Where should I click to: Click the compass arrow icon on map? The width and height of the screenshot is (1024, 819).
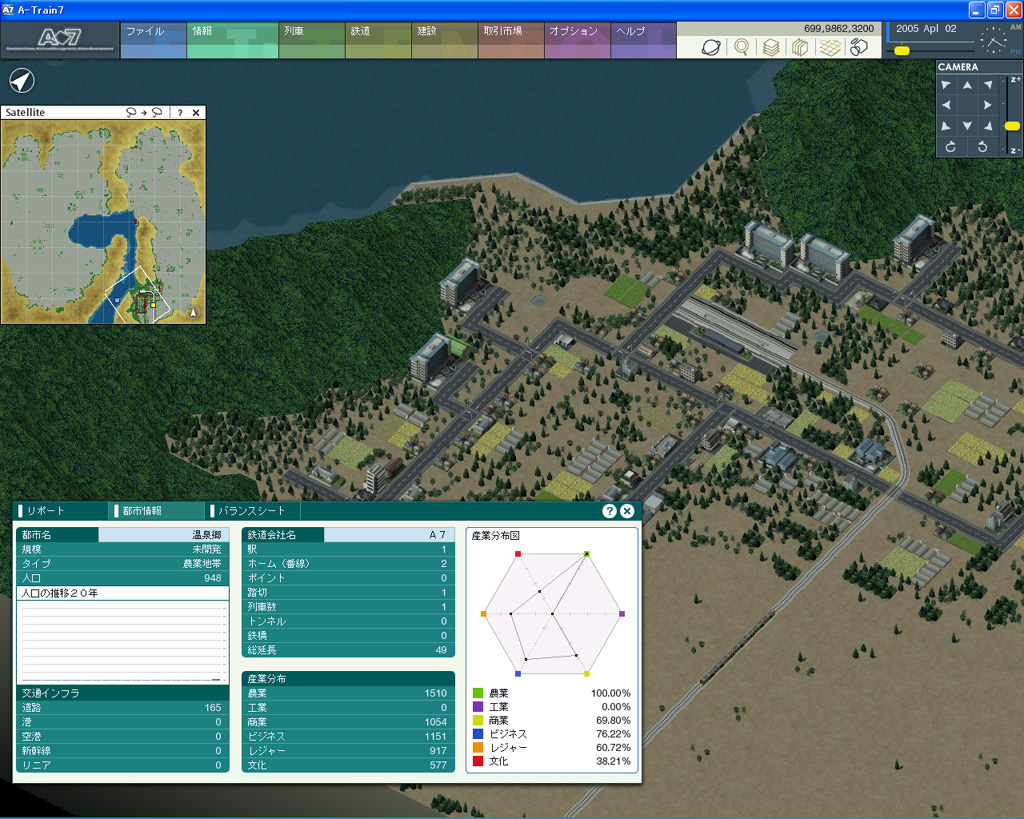[22, 81]
